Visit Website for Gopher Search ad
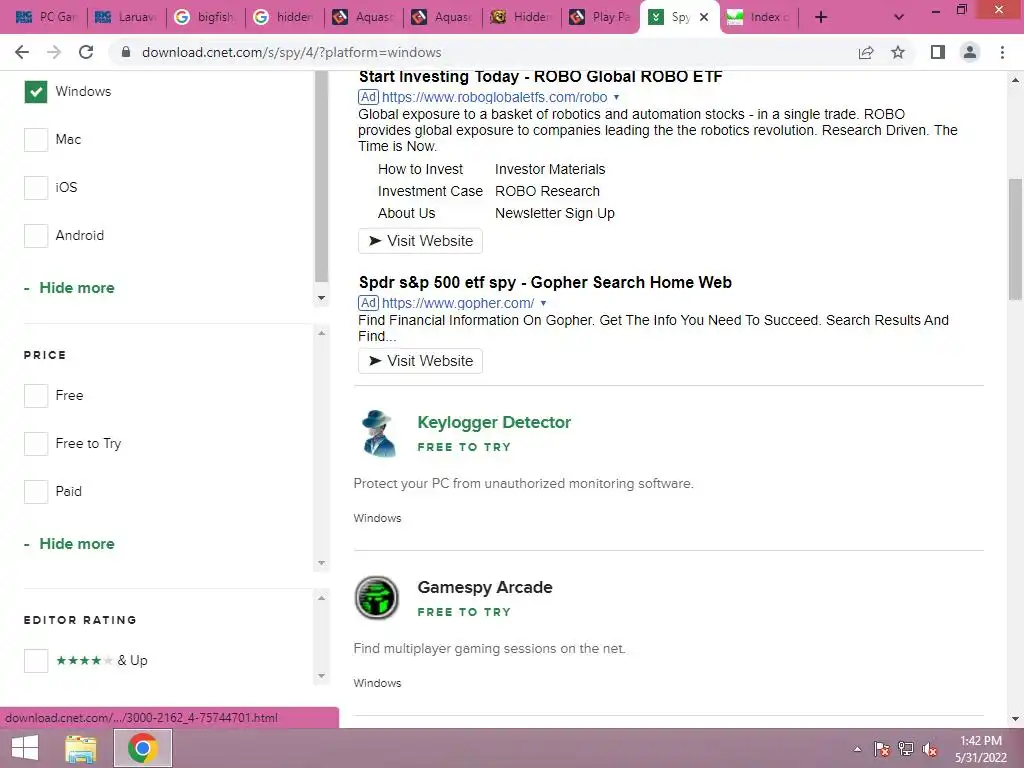The image size is (1024, 768). [x=420, y=361]
